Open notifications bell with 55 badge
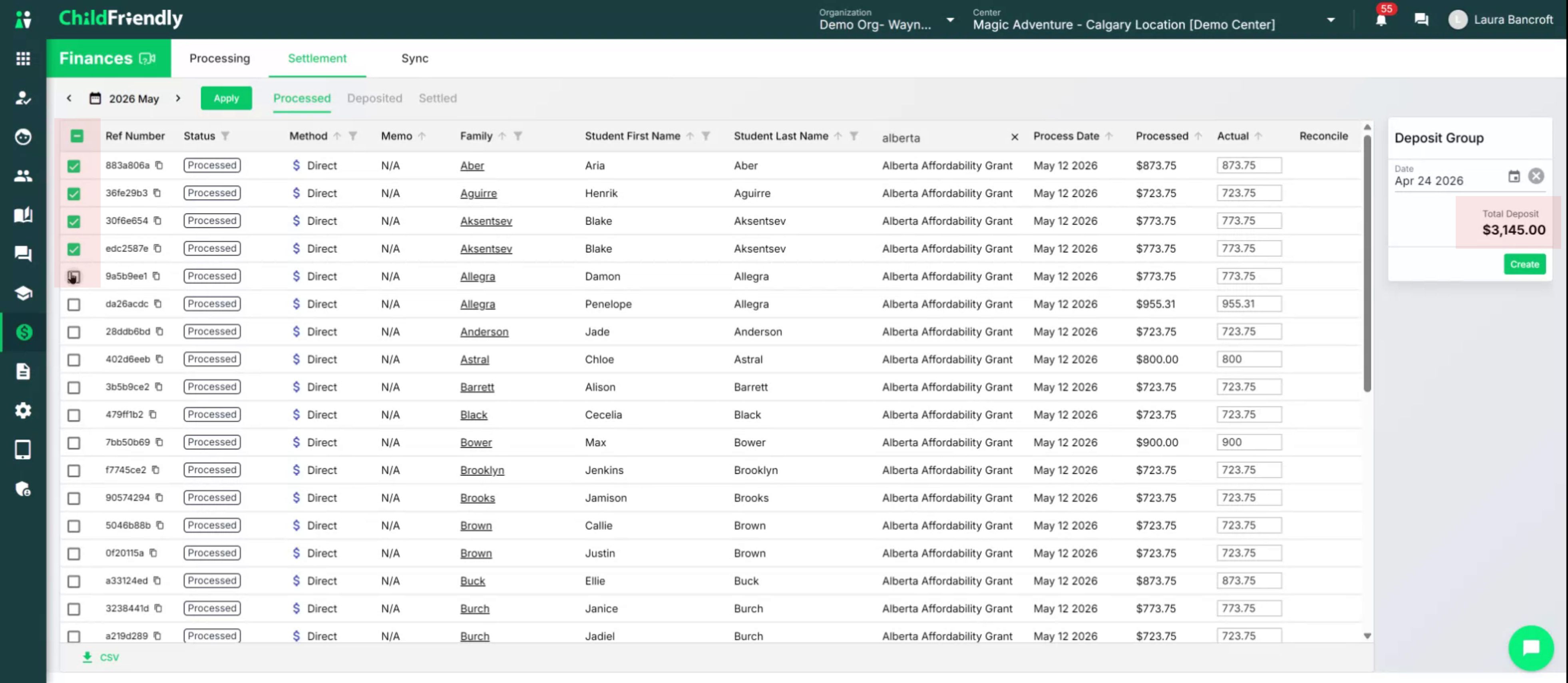This screenshot has height=683, width=1568. tap(1381, 20)
